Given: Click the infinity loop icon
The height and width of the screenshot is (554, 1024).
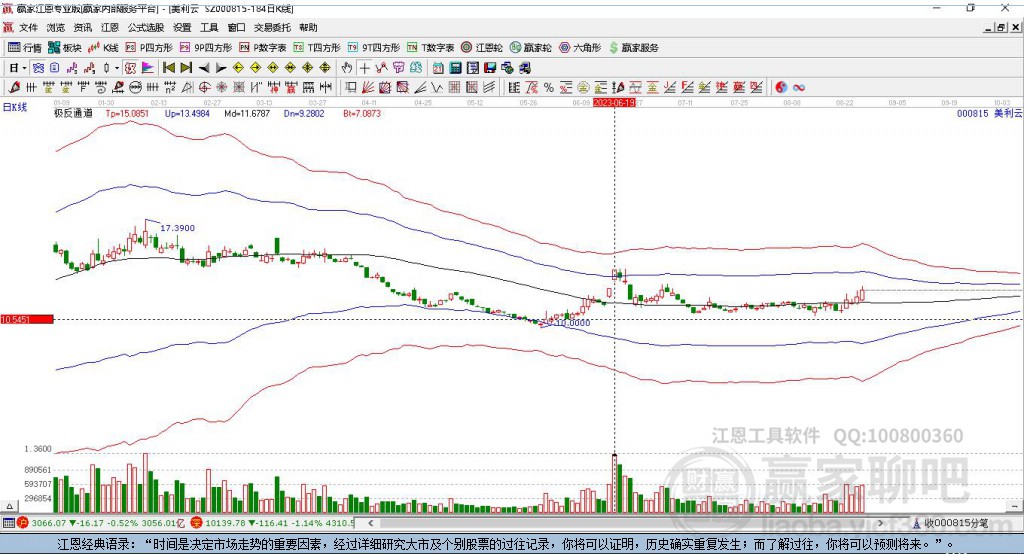Looking at the screenshot, I should pyautogui.click(x=799, y=88).
